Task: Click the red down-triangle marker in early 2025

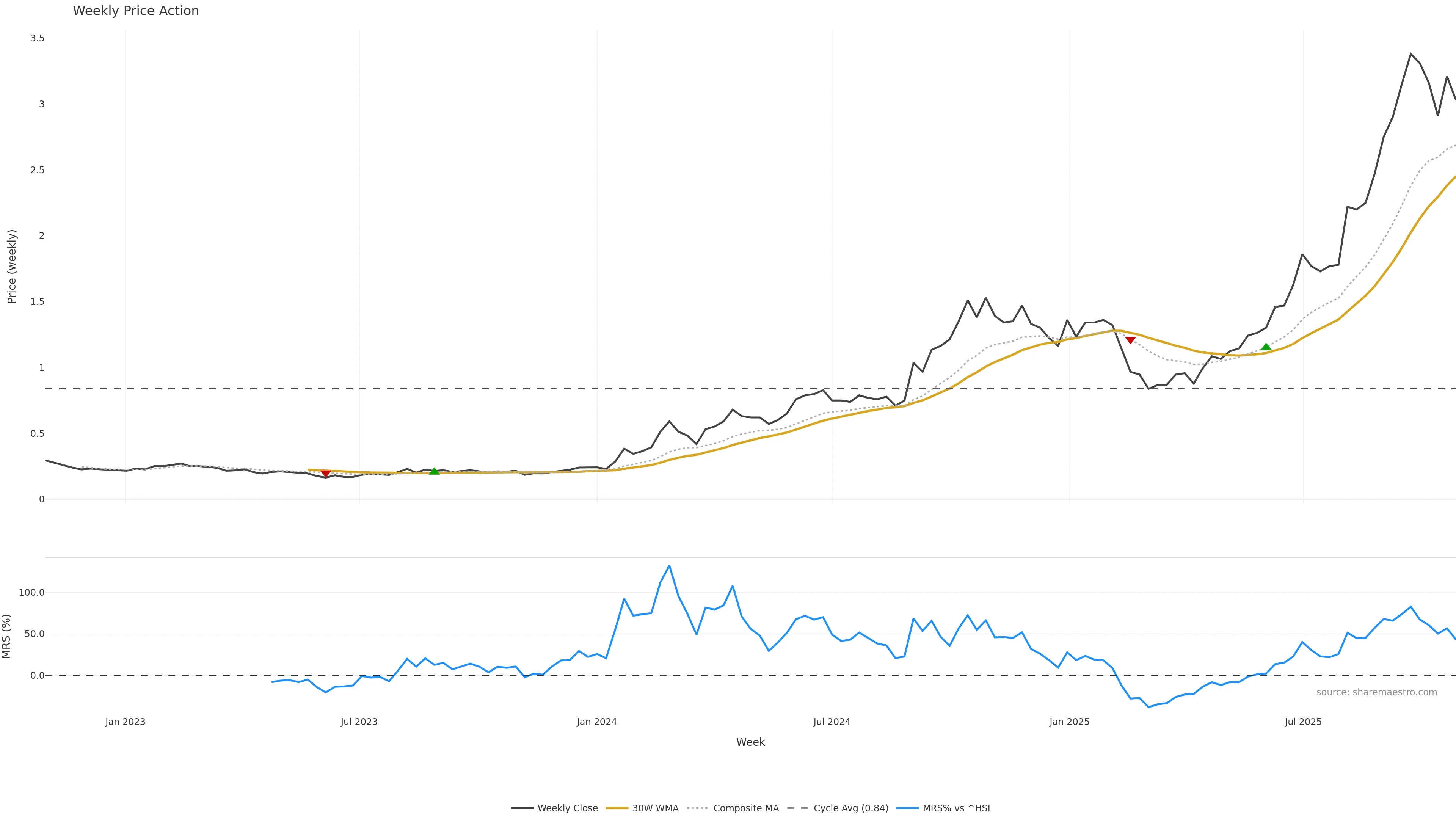Action: tap(1130, 340)
